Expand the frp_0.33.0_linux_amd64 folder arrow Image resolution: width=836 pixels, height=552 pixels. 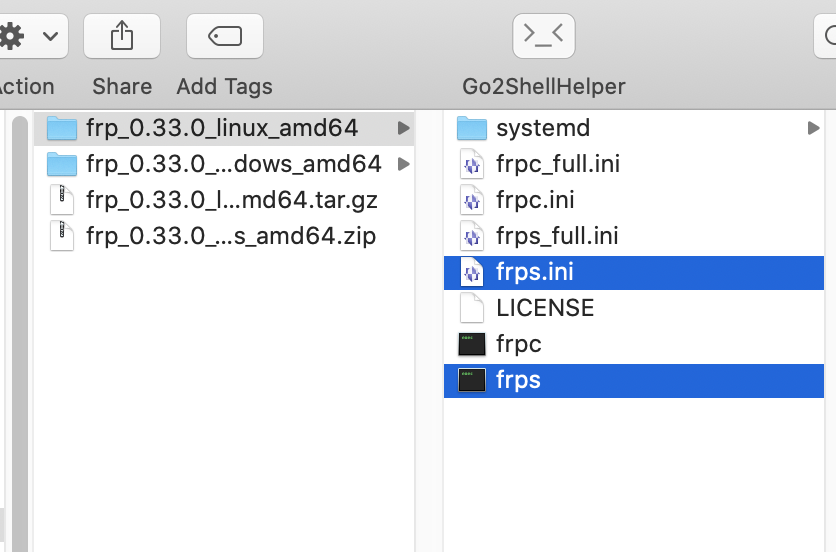(403, 128)
